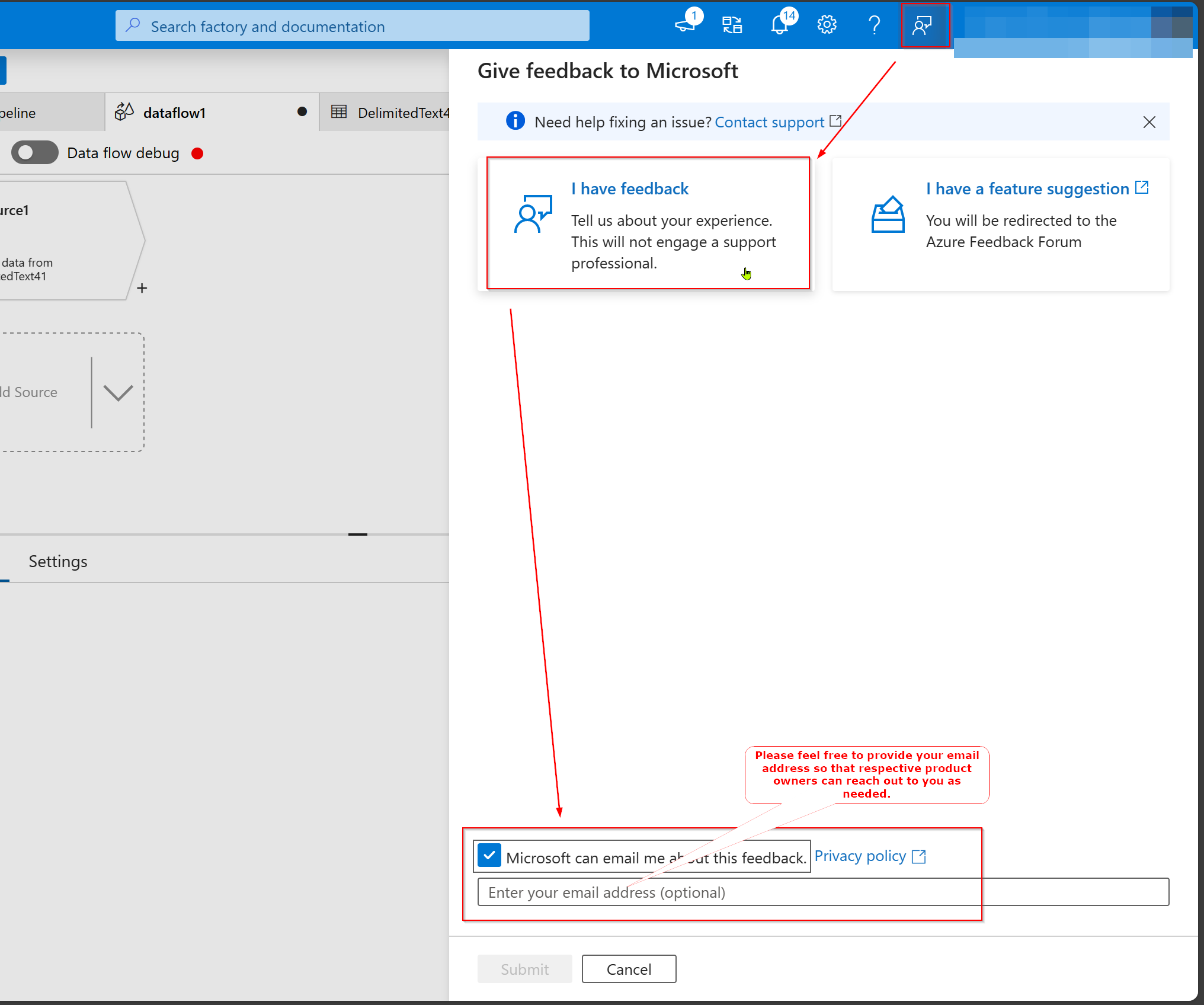The height and width of the screenshot is (1005, 1204).
Task: Click the Cancel button
Action: pos(629,969)
